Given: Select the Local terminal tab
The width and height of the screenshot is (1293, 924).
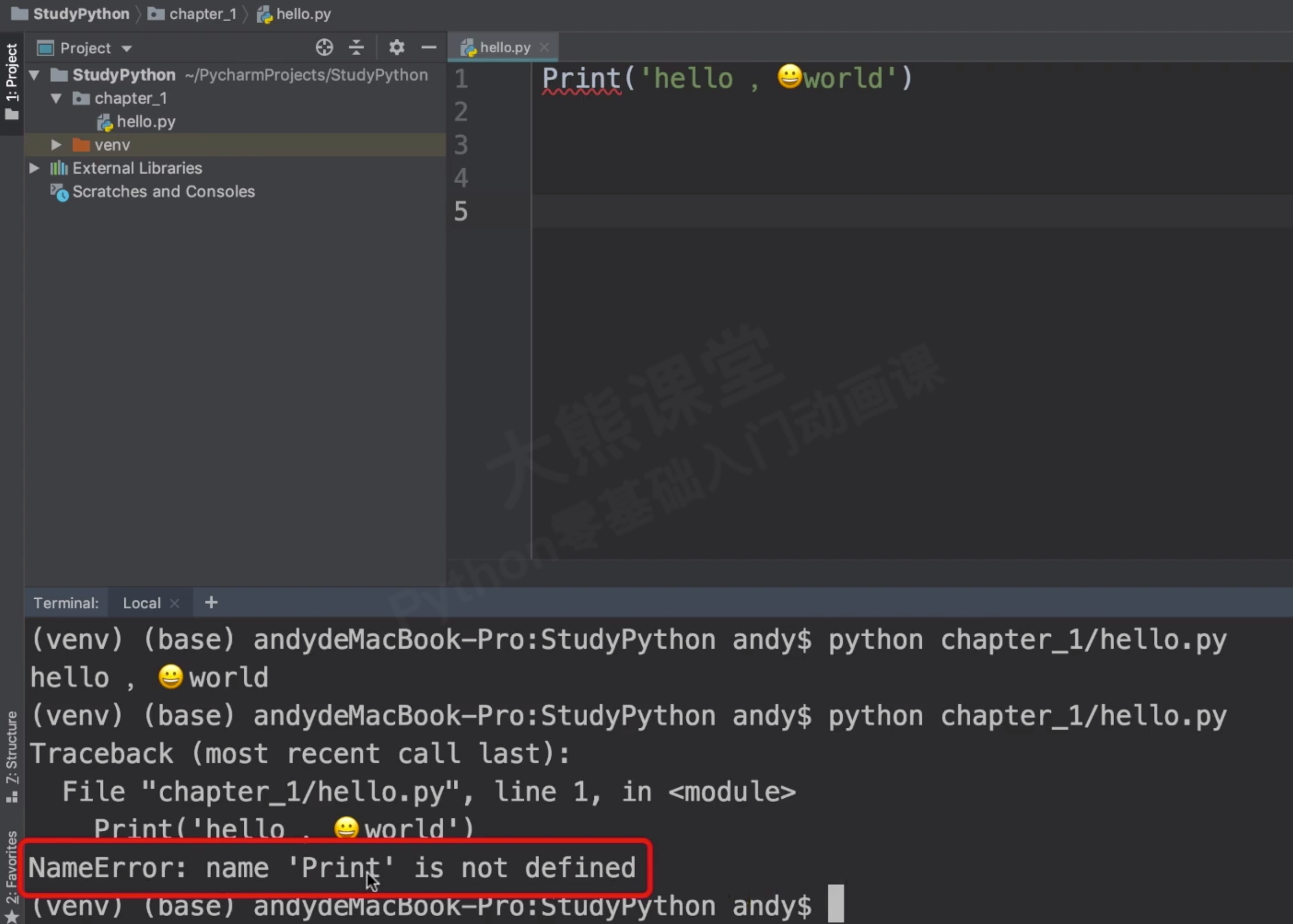Looking at the screenshot, I should (142, 603).
